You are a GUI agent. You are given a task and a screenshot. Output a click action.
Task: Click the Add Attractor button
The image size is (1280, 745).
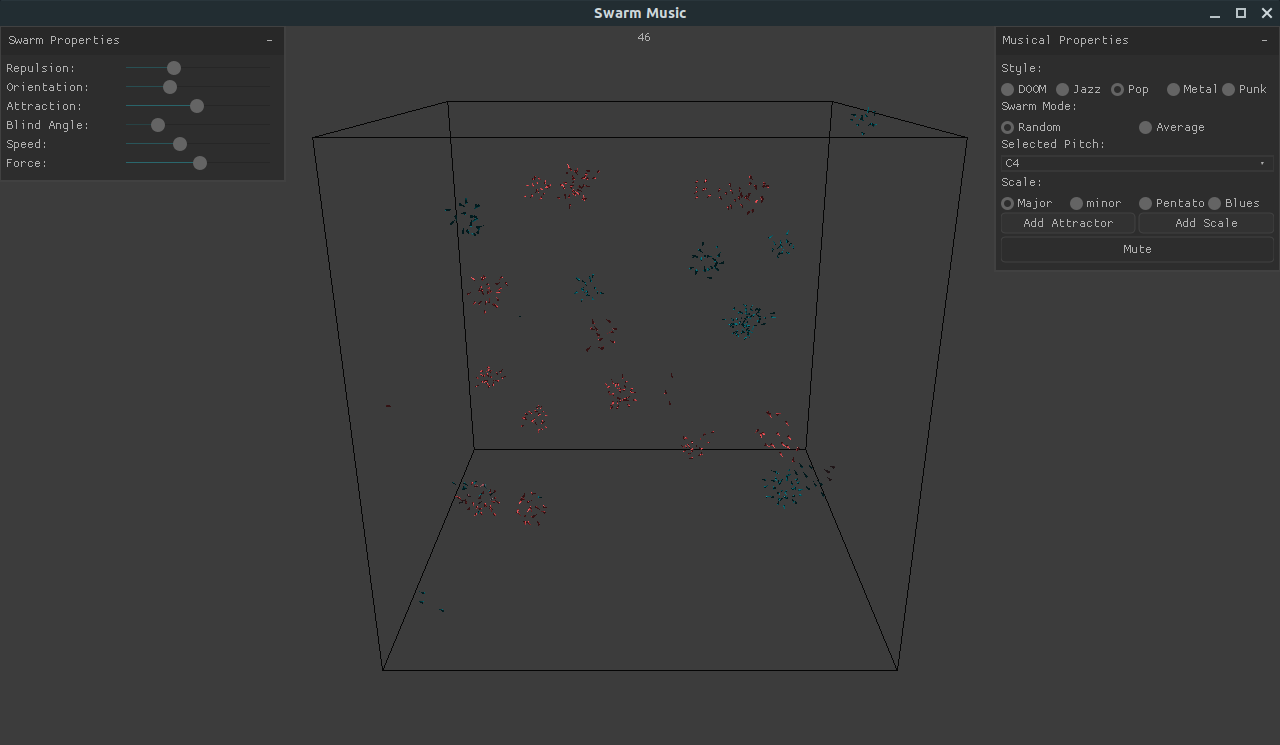point(1068,223)
